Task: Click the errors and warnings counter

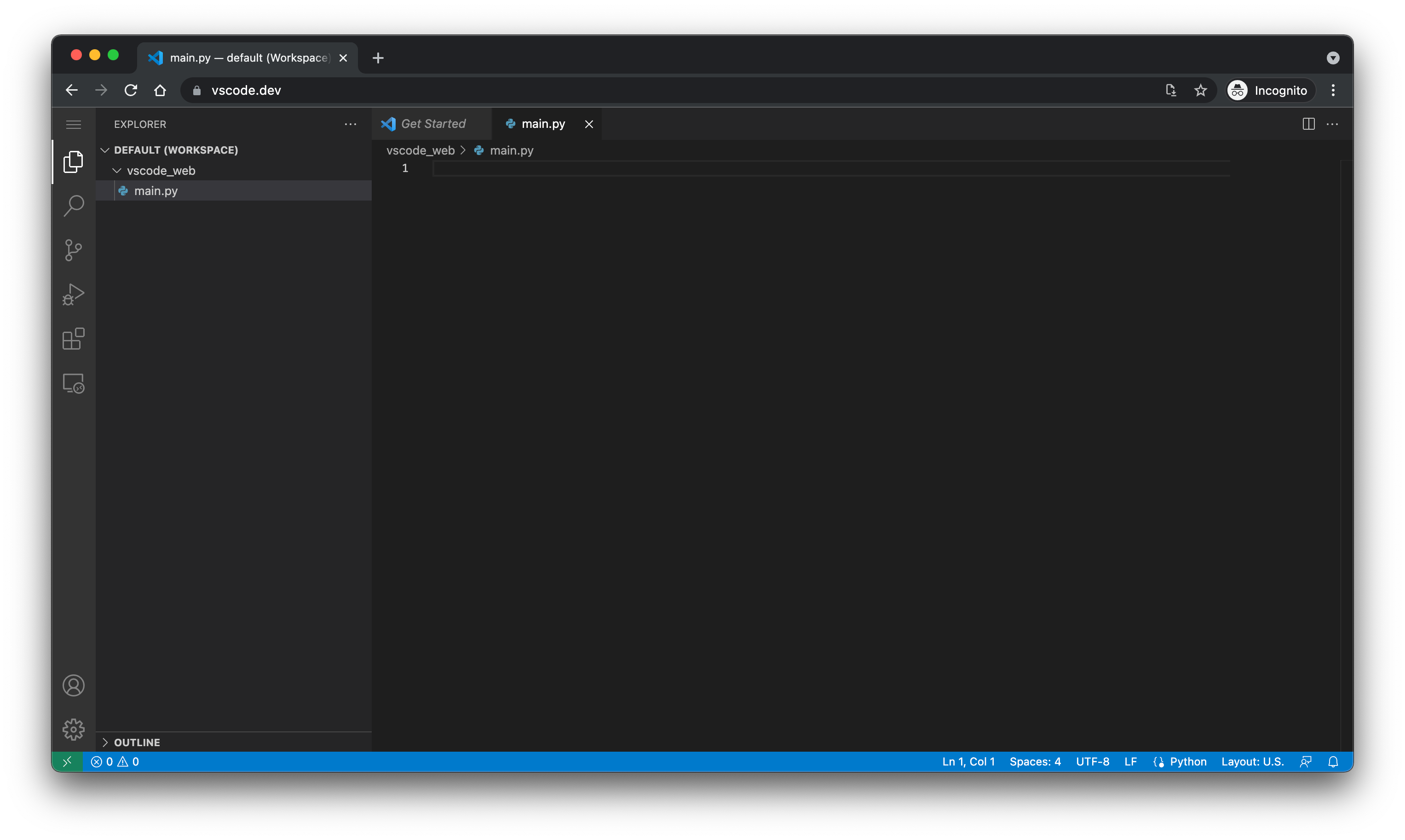Action: (115, 762)
